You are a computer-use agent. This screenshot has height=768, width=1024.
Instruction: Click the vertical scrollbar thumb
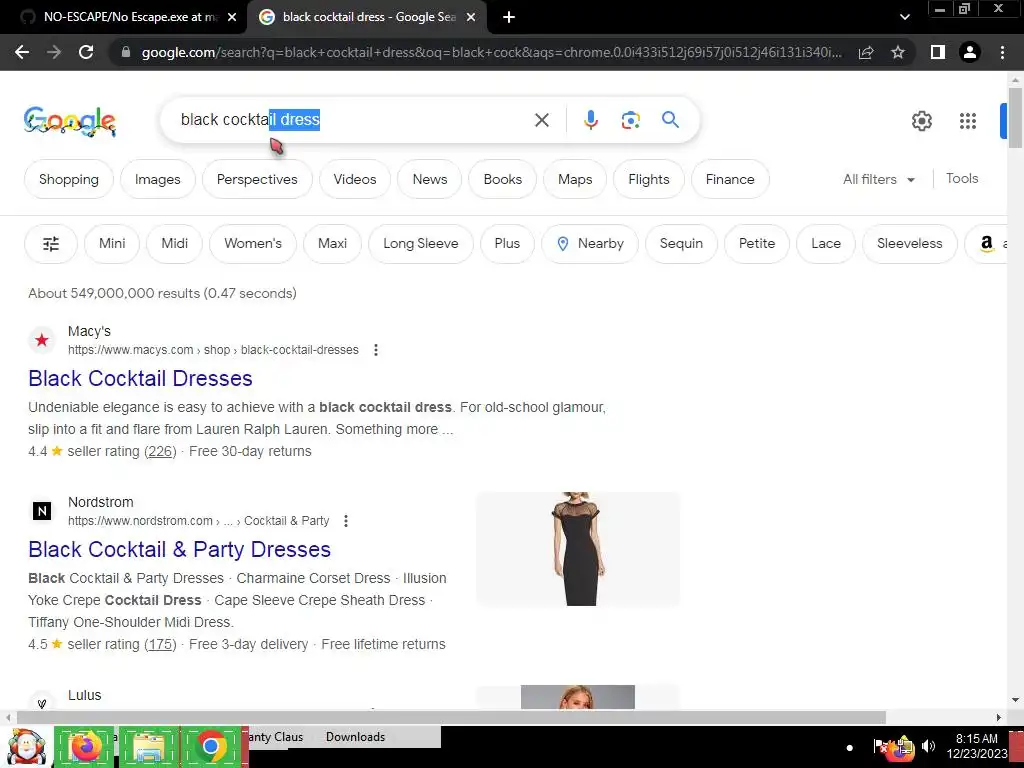tap(1015, 118)
